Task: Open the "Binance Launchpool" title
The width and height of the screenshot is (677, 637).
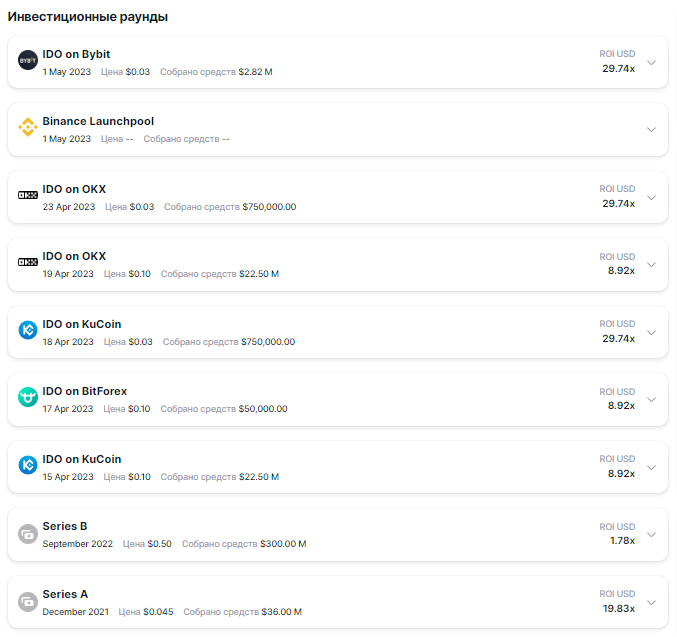Action: pos(98,121)
